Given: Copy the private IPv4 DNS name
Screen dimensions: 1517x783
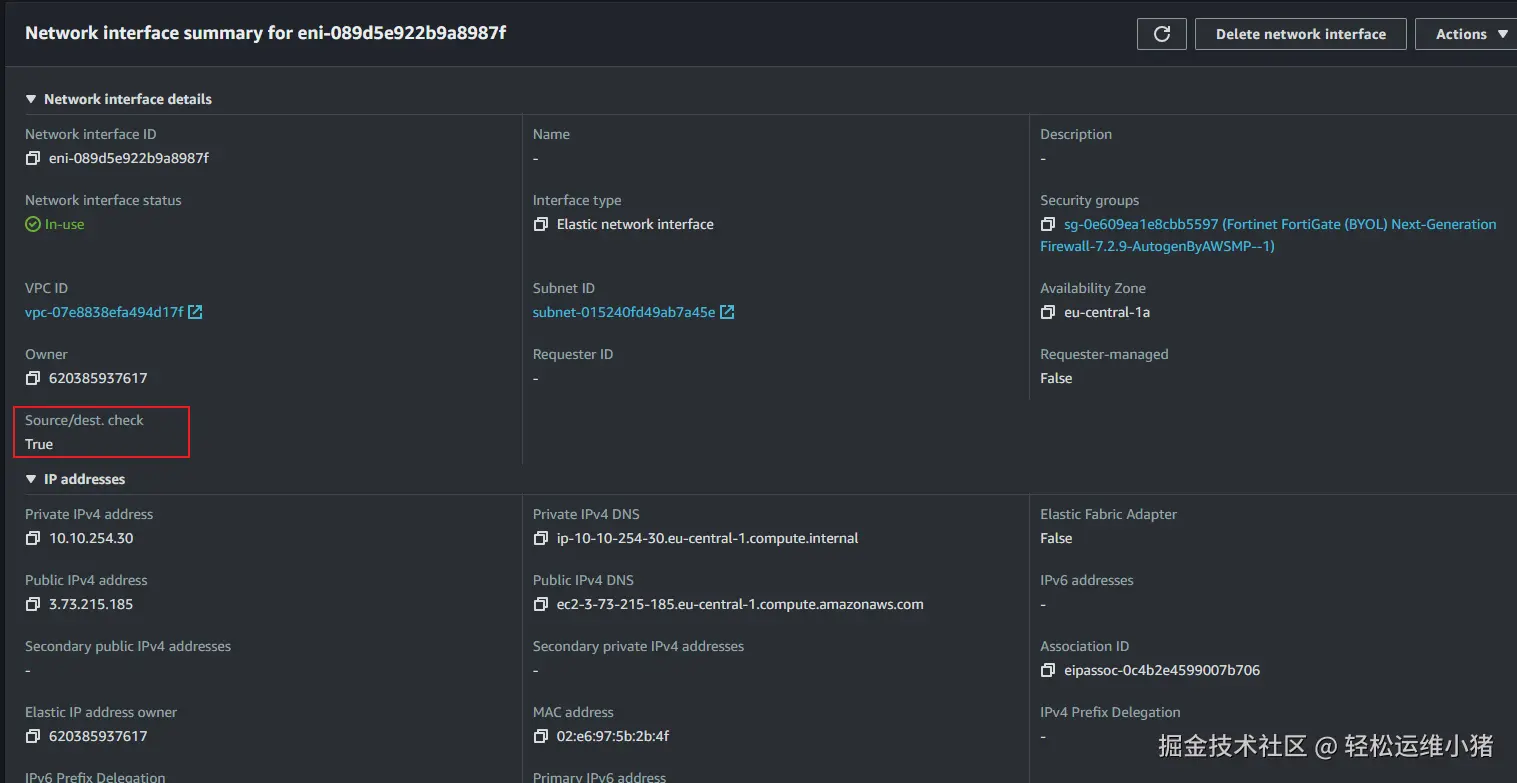Looking at the screenshot, I should (541, 538).
